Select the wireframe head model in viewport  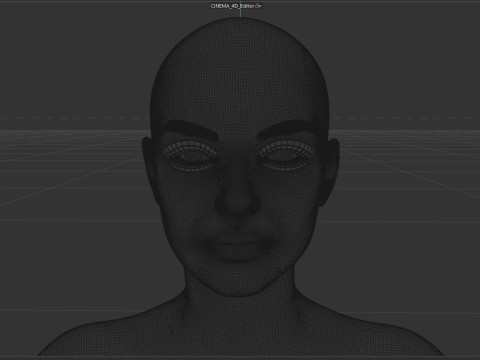[x=240, y=187]
